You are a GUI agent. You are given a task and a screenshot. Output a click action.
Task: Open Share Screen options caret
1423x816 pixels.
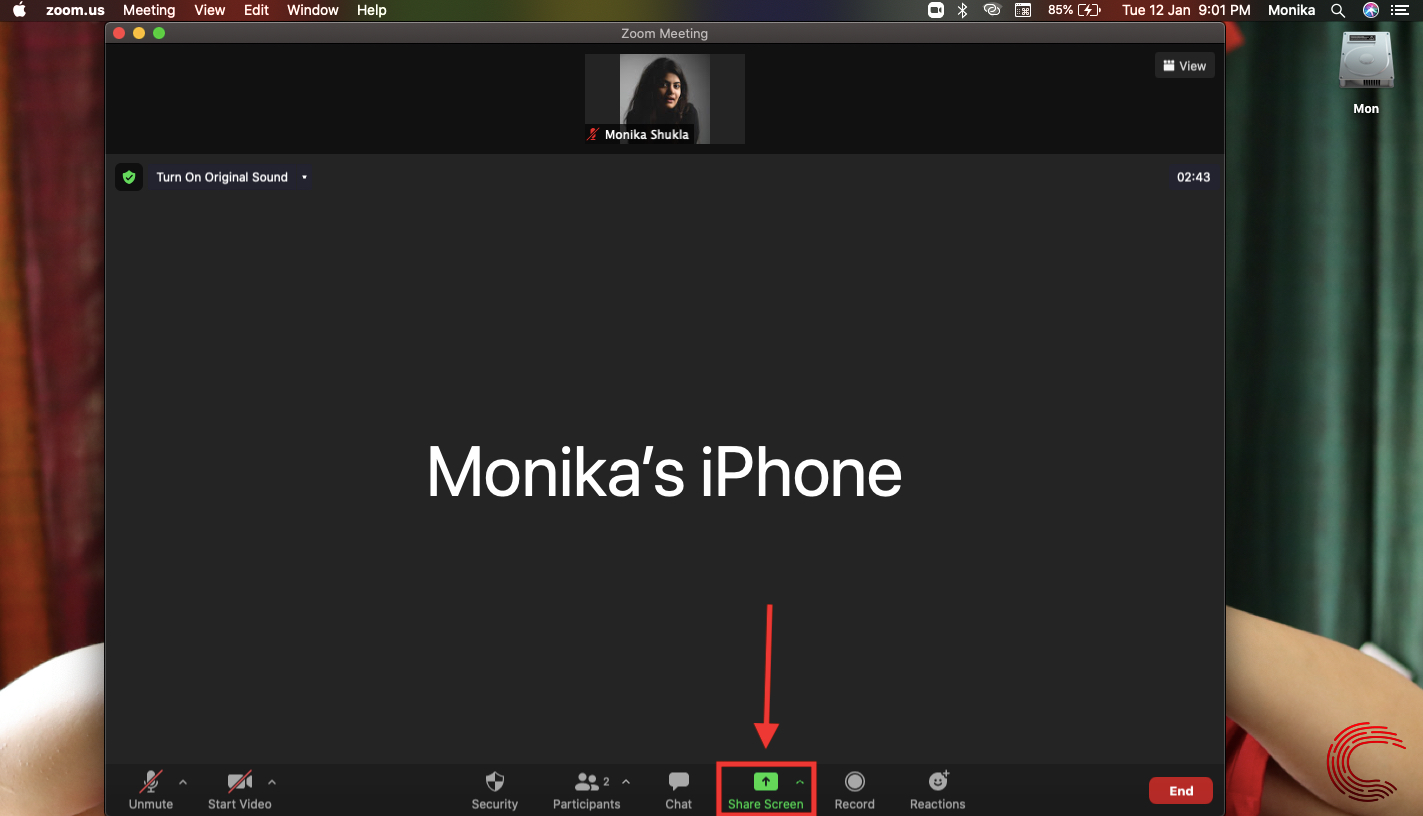coord(799,782)
